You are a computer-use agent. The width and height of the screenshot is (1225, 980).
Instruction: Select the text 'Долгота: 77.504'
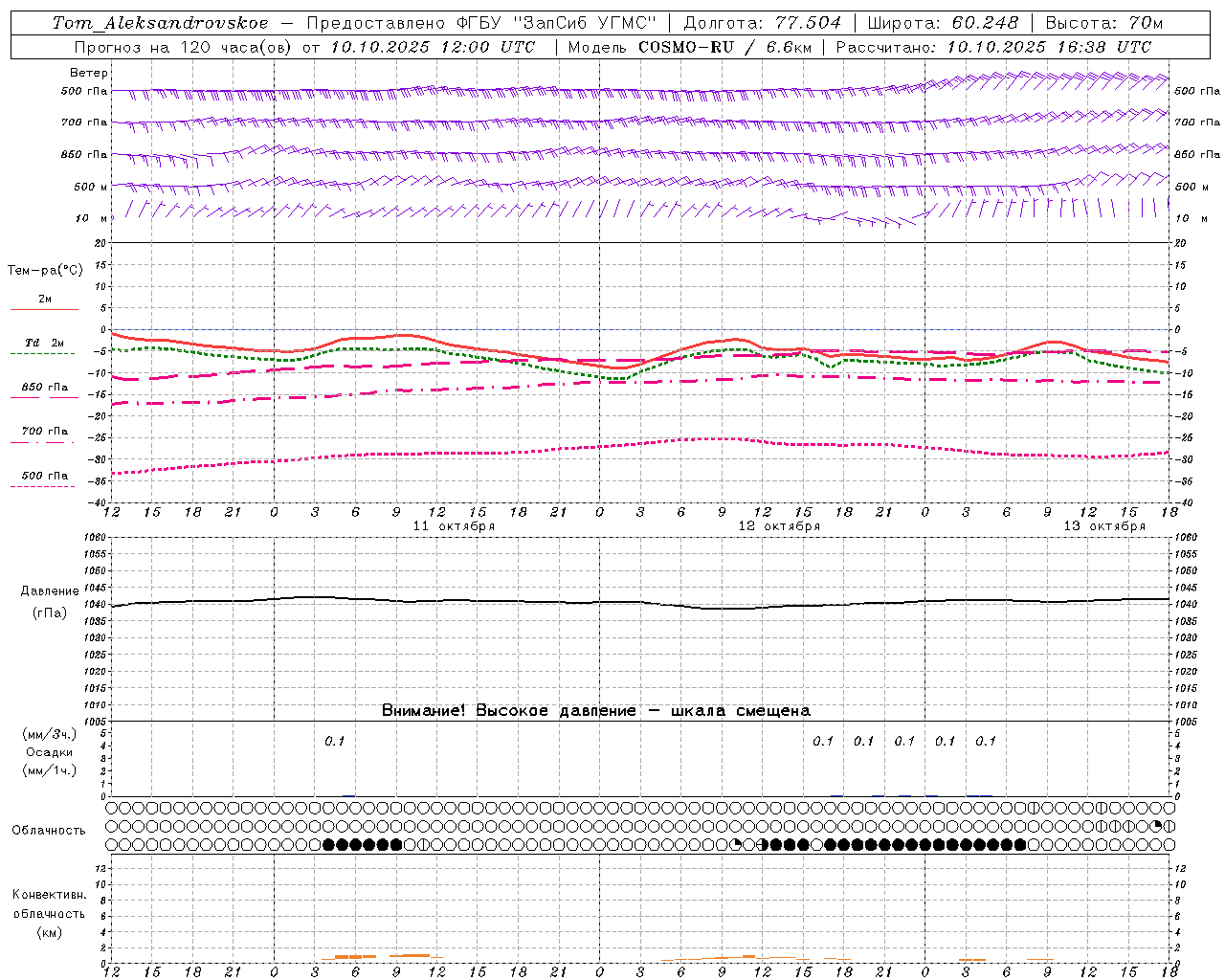[x=762, y=23]
